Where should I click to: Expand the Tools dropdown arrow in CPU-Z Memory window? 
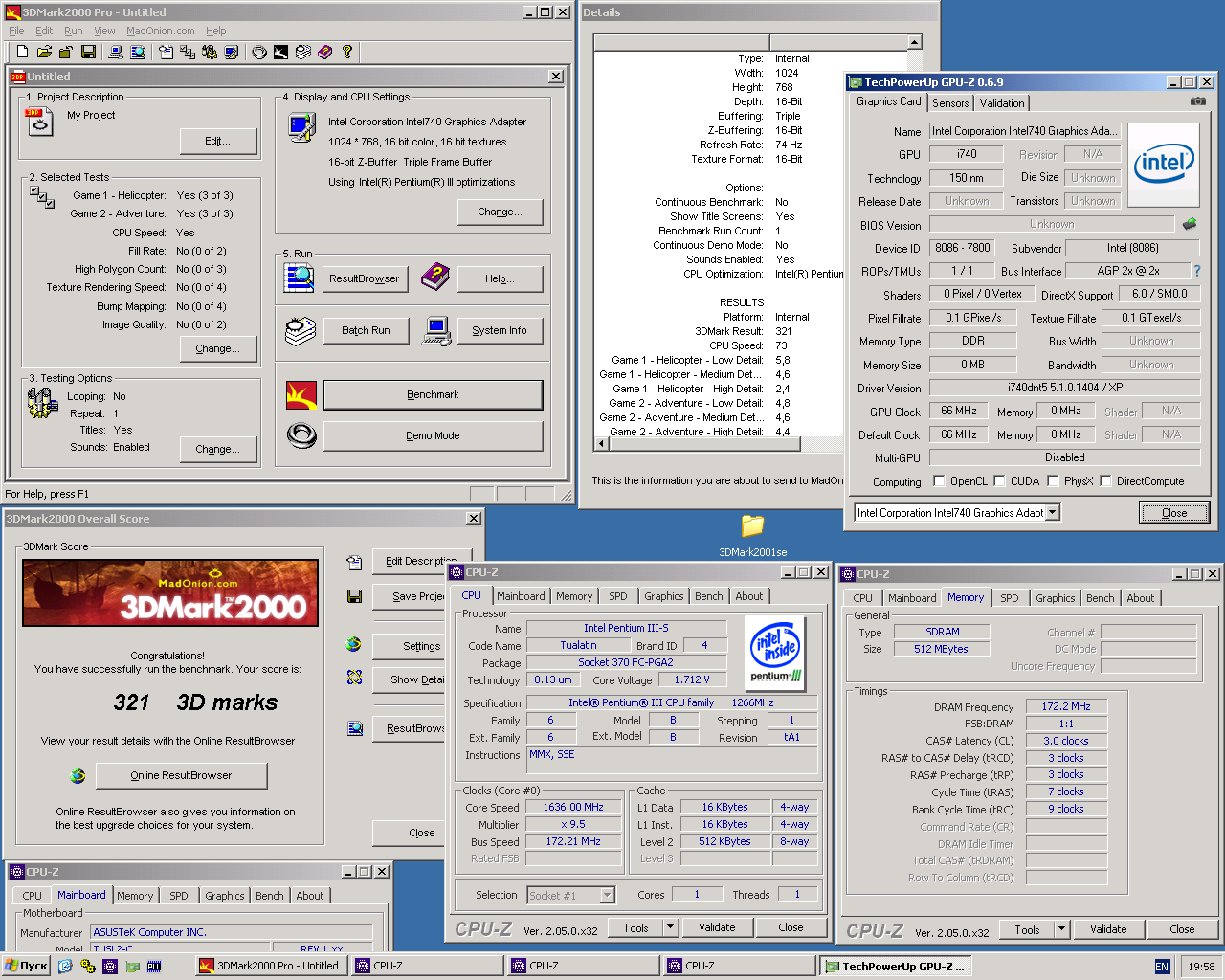point(1061,928)
